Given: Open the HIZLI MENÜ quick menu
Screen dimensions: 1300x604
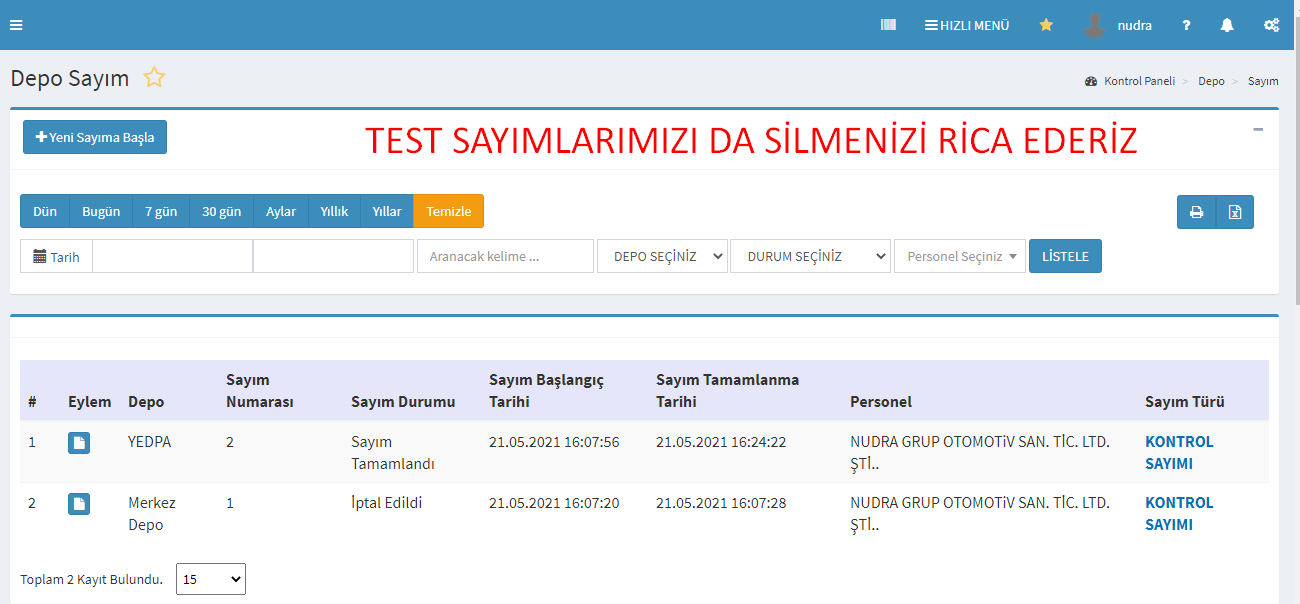Looking at the screenshot, I should [966, 25].
